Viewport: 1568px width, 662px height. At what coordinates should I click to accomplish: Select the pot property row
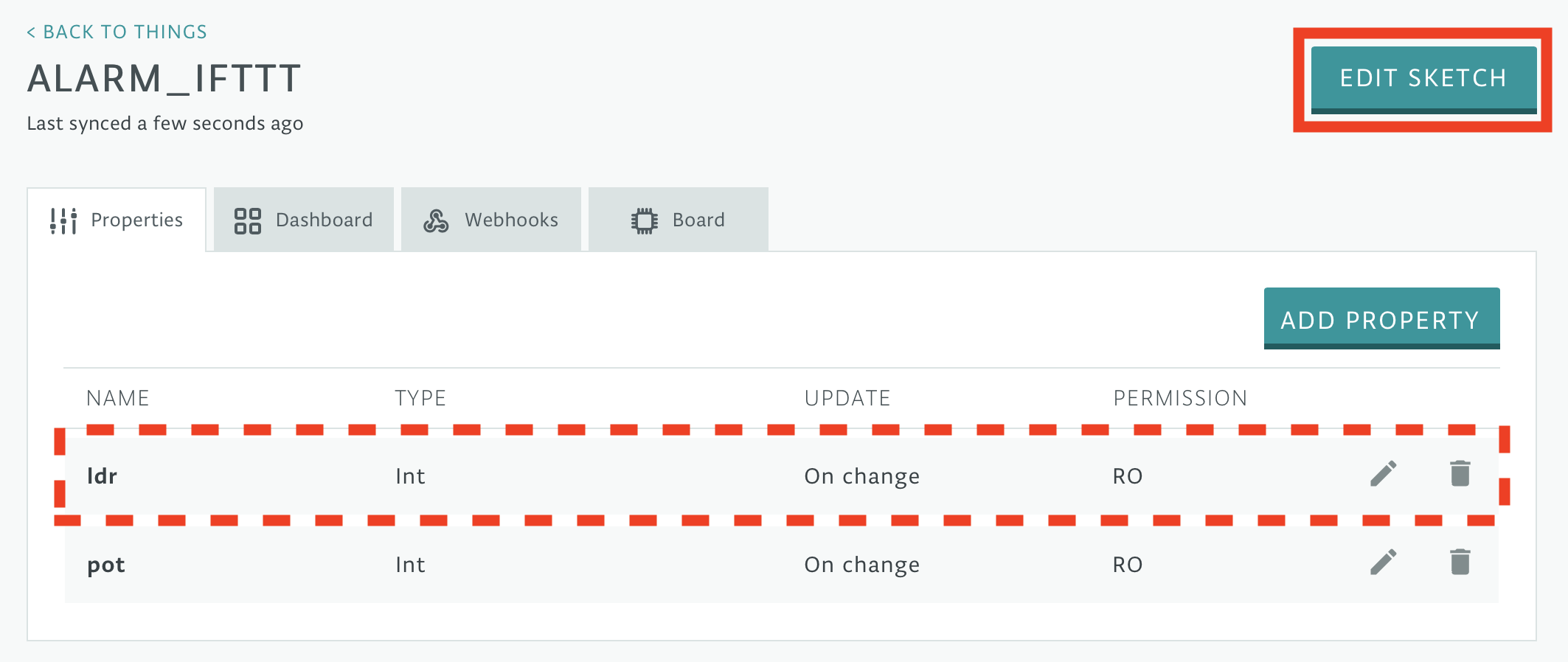pyautogui.click(x=782, y=565)
